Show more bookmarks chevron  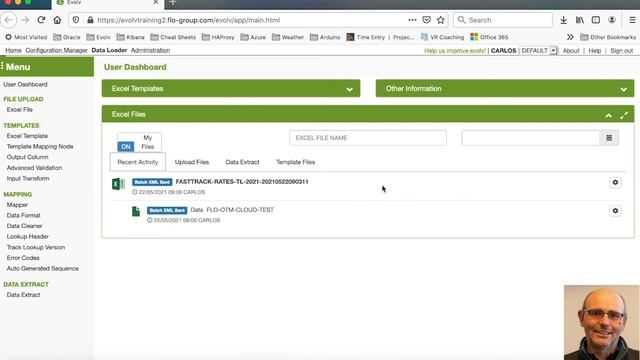click(x=570, y=37)
